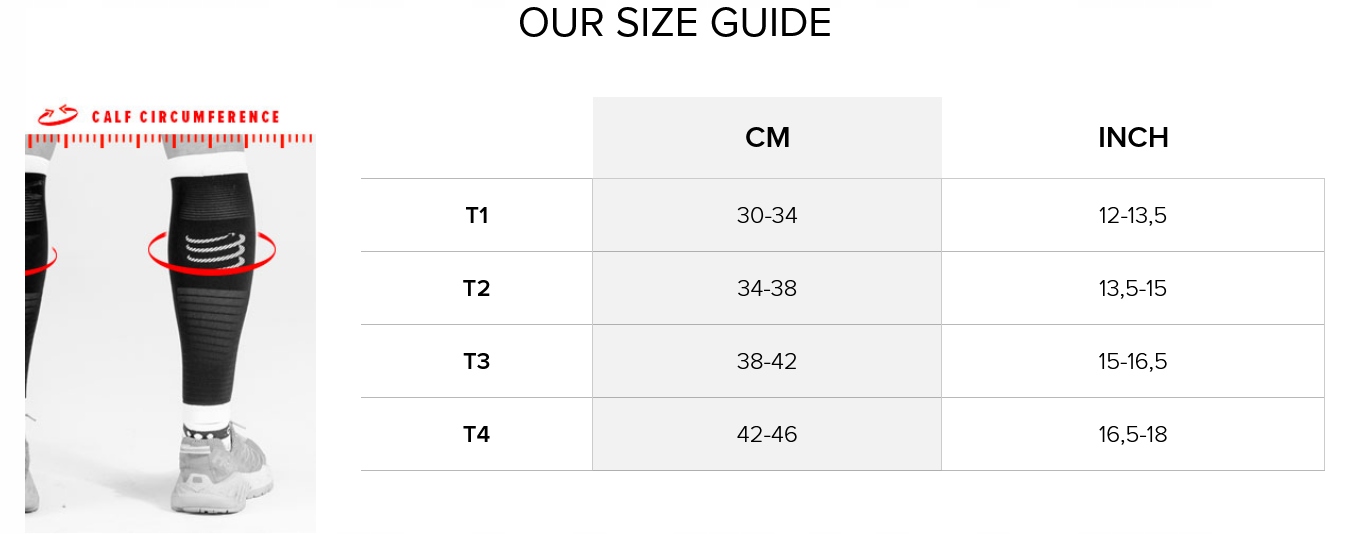1347x534 pixels.
Task: Click the OUR SIZE GUIDE heading
Action: pyautogui.click(x=675, y=22)
